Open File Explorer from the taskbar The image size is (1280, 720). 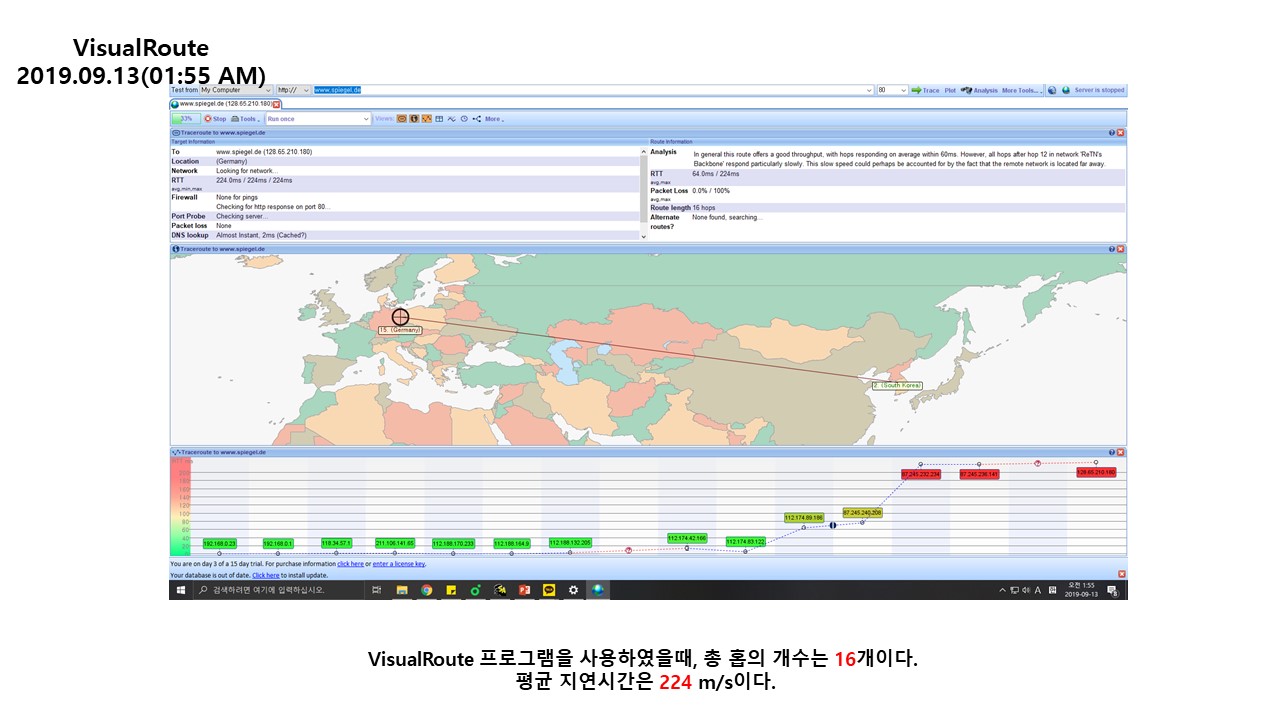coord(402,590)
